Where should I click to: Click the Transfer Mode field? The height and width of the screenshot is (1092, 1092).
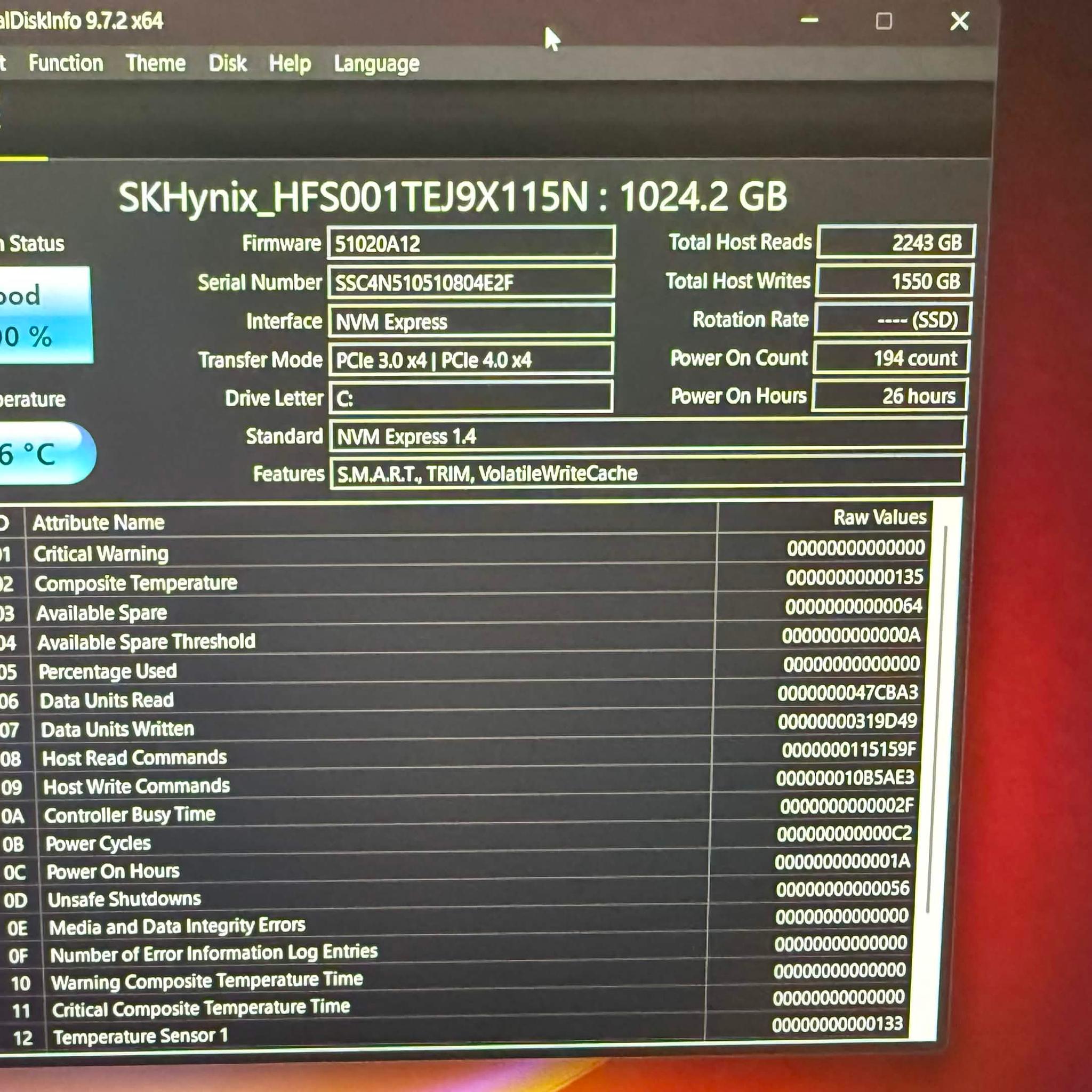click(x=471, y=359)
